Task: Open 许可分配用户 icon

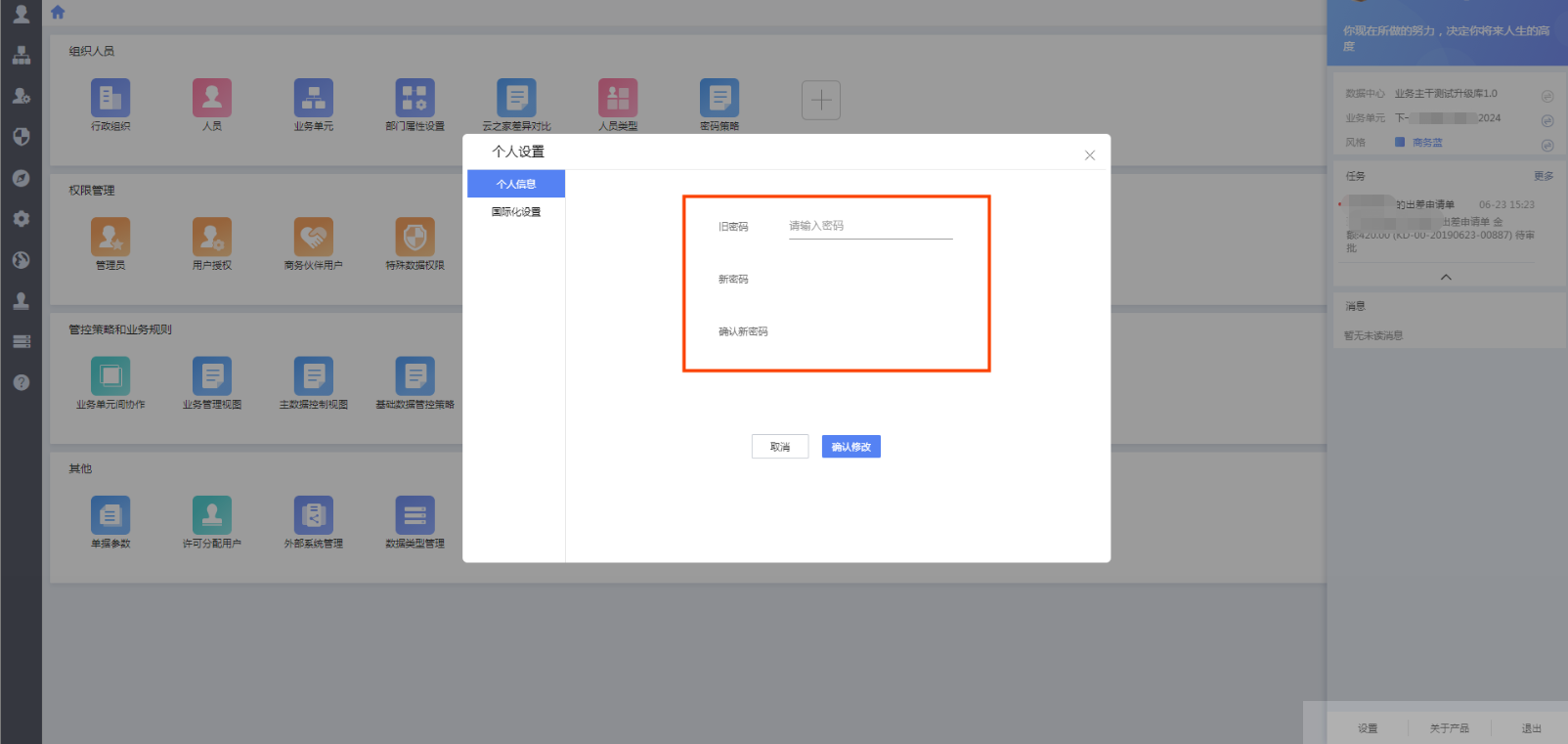Action: click(x=212, y=515)
